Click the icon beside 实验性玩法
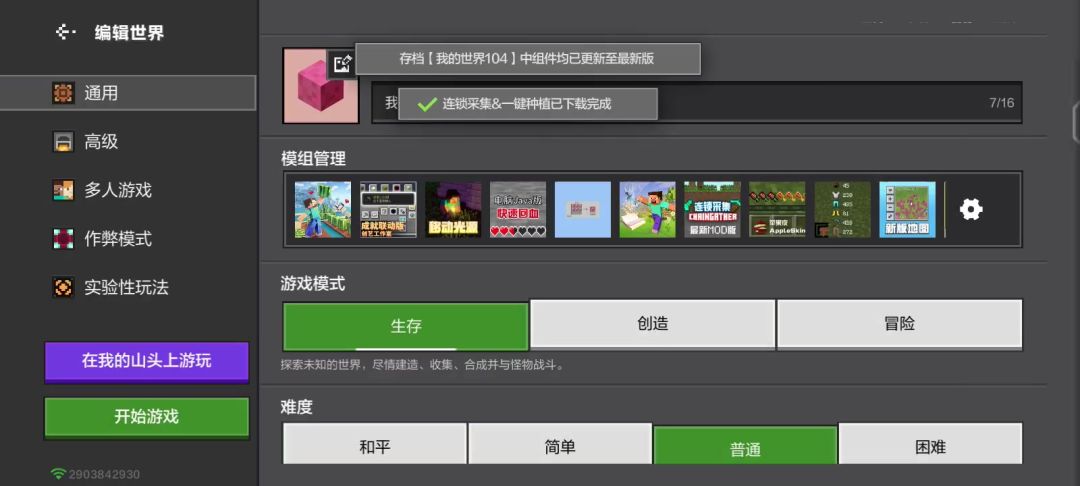This screenshot has height=486, width=1080. click(63, 287)
